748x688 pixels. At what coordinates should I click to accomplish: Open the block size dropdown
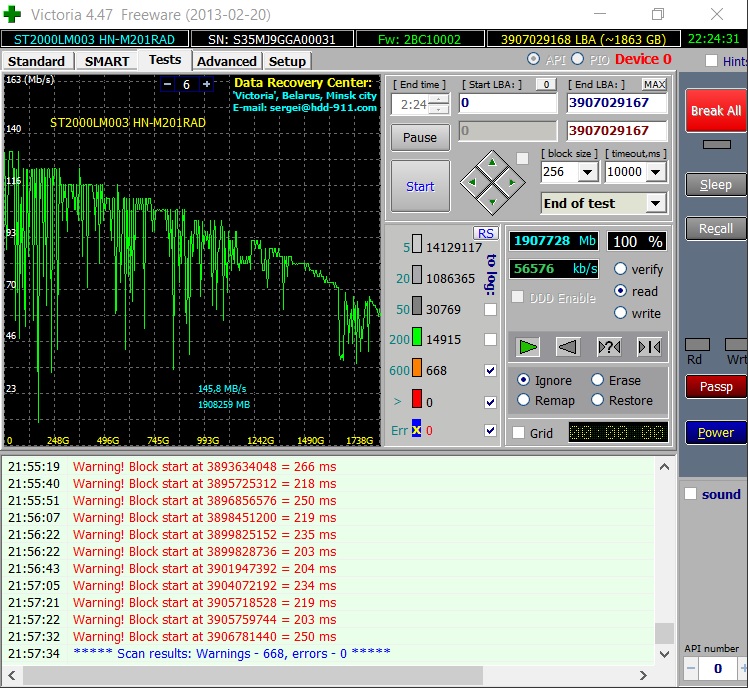coord(588,172)
